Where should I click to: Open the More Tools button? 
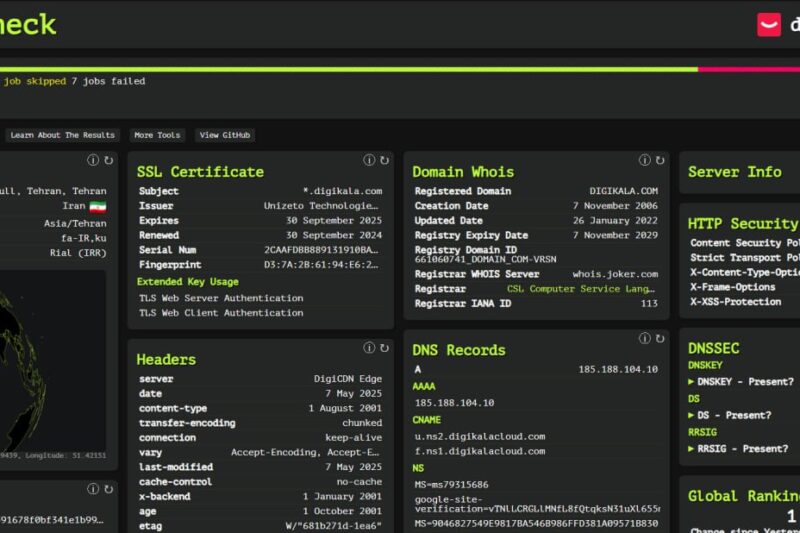157,135
